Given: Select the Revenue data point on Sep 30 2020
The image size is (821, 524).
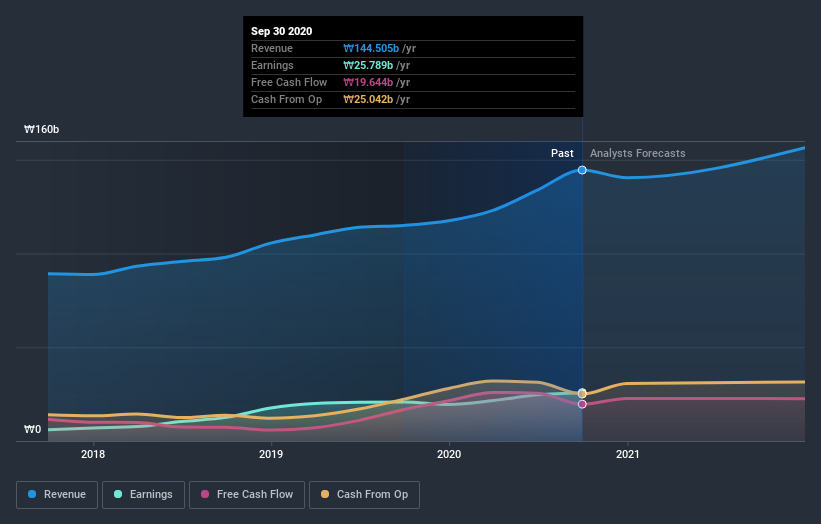Looking at the screenshot, I should click(582, 170).
